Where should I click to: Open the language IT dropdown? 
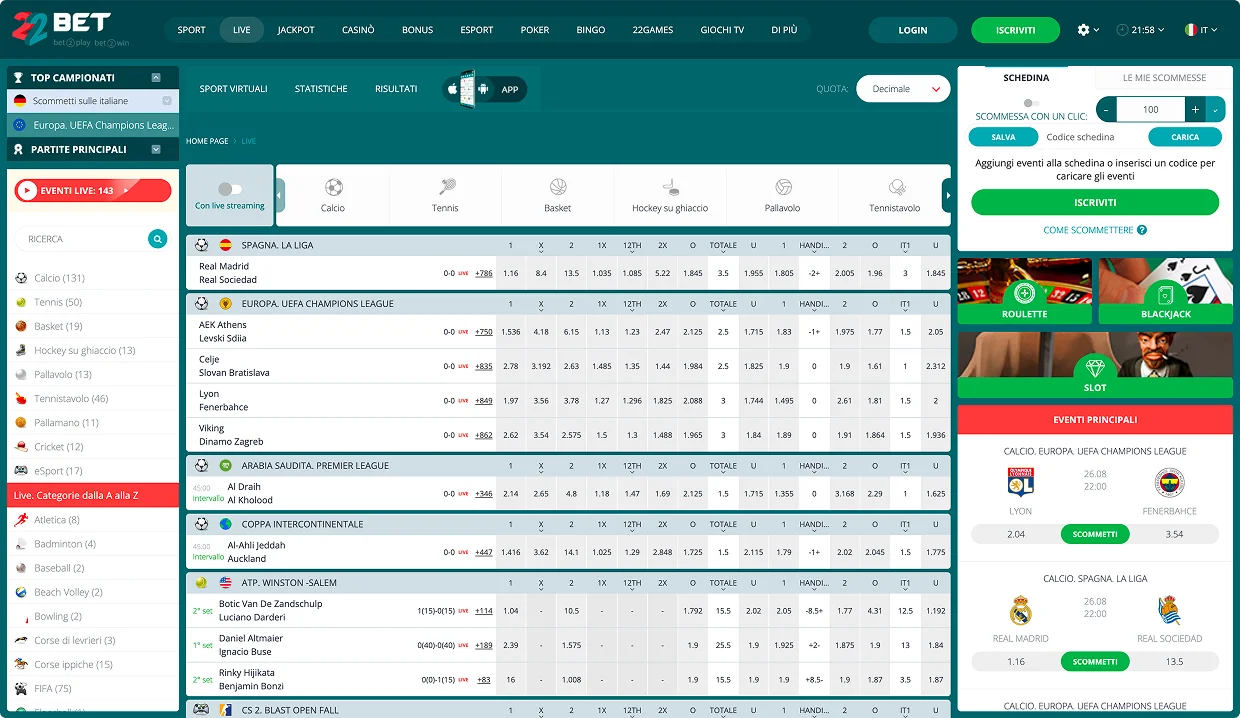1200,30
